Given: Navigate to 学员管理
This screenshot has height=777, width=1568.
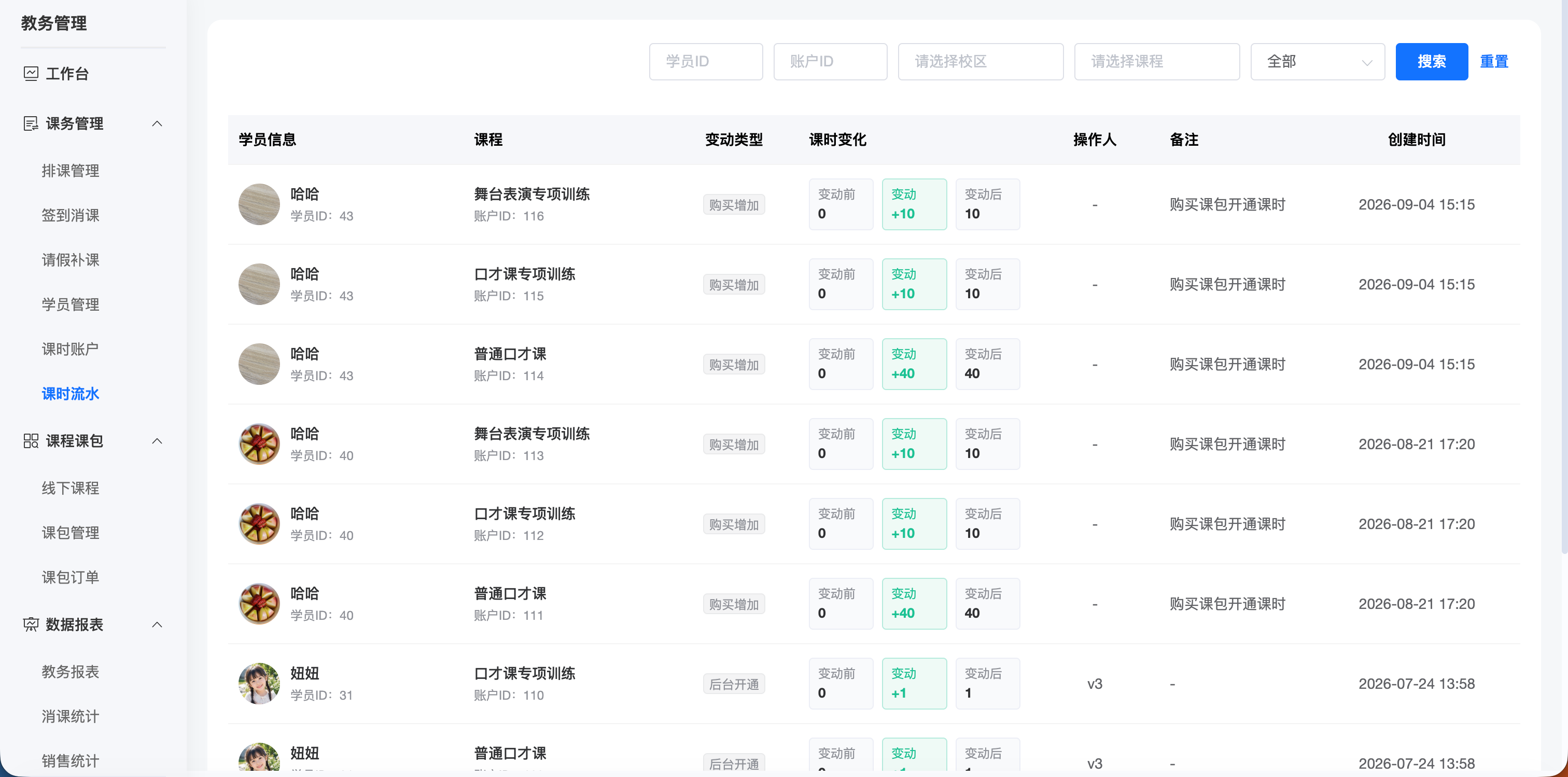Looking at the screenshot, I should [71, 304].
